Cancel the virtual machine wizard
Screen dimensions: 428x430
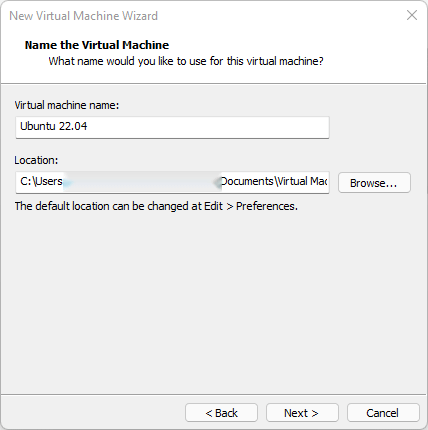(383, 413)
